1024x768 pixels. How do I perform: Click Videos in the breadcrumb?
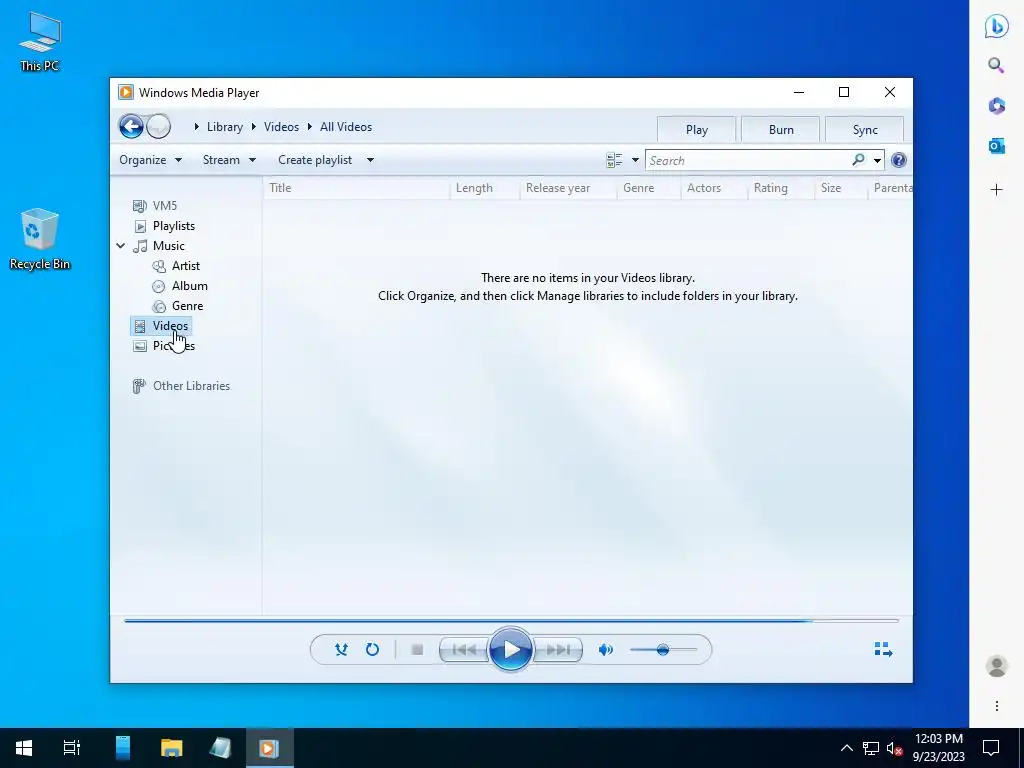pos(281,127)
